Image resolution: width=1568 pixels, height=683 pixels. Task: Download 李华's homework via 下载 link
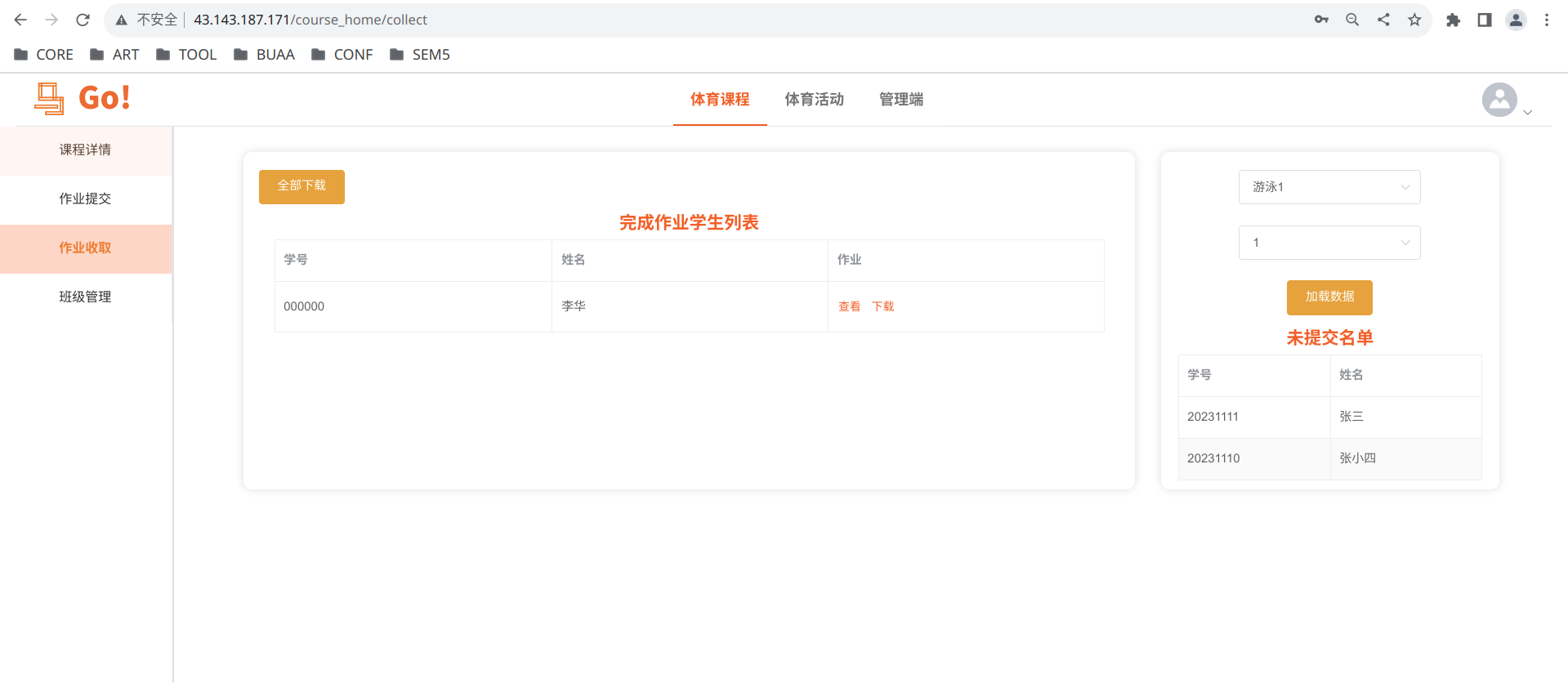coord(882,306)
